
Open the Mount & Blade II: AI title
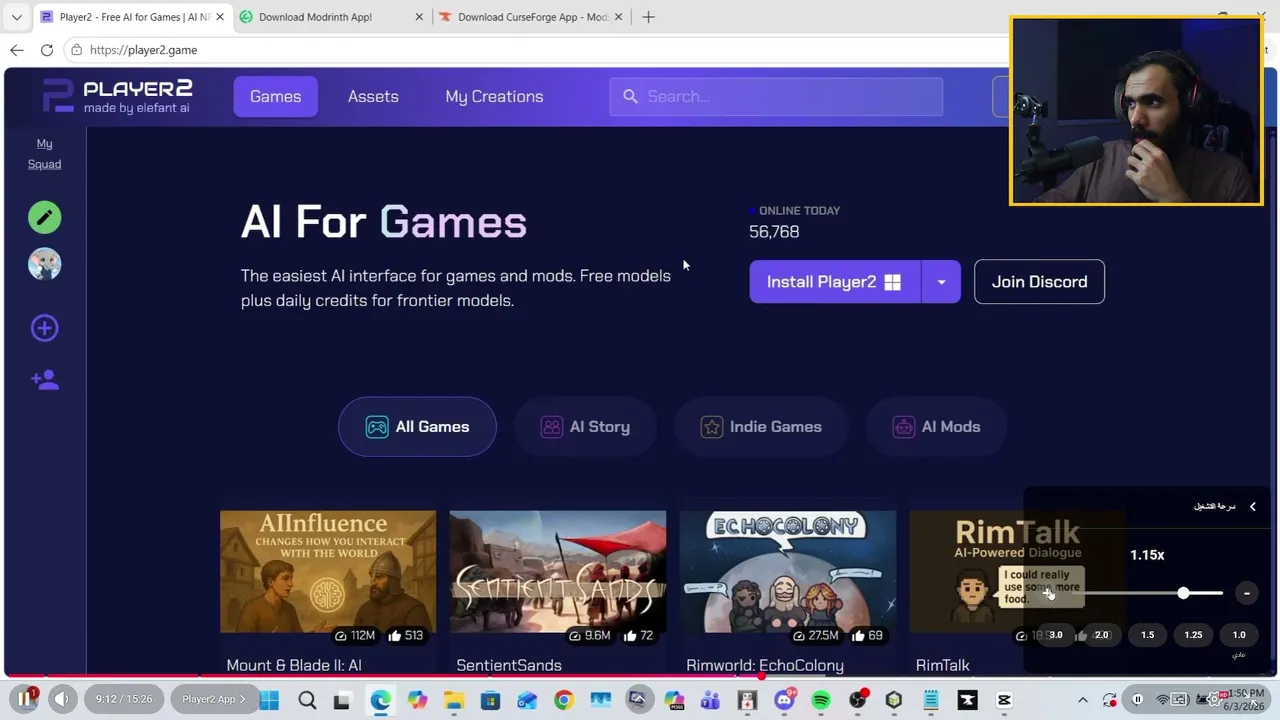294,665
